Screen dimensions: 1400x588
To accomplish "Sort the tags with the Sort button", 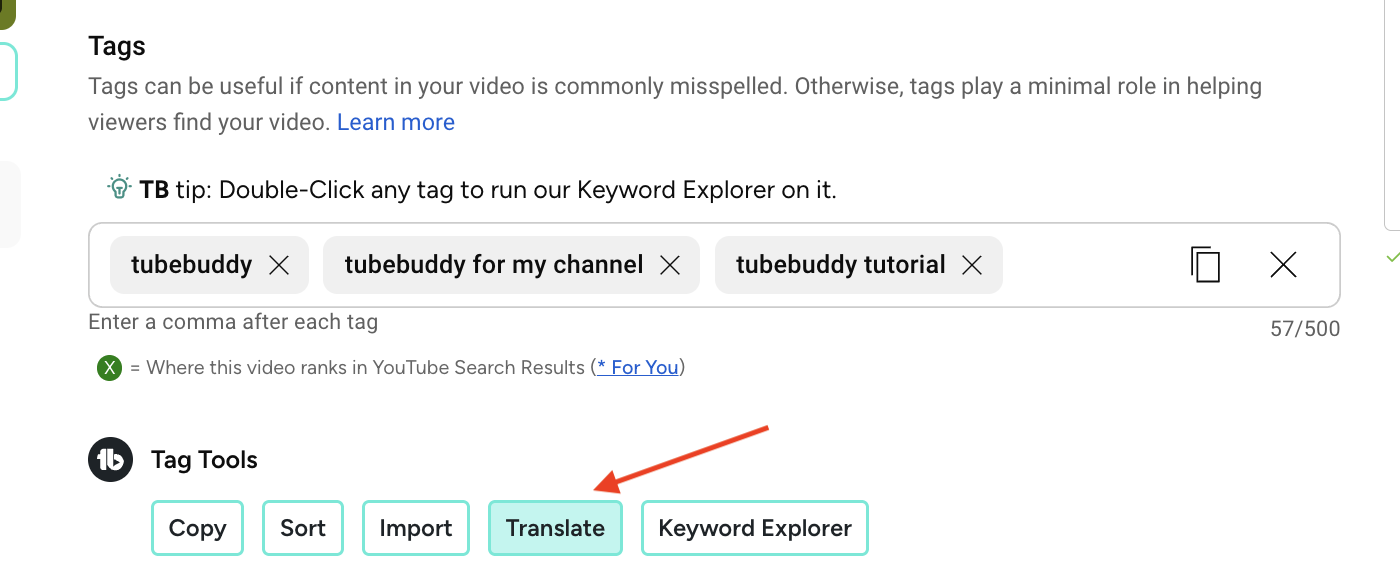I will (303, 528).
